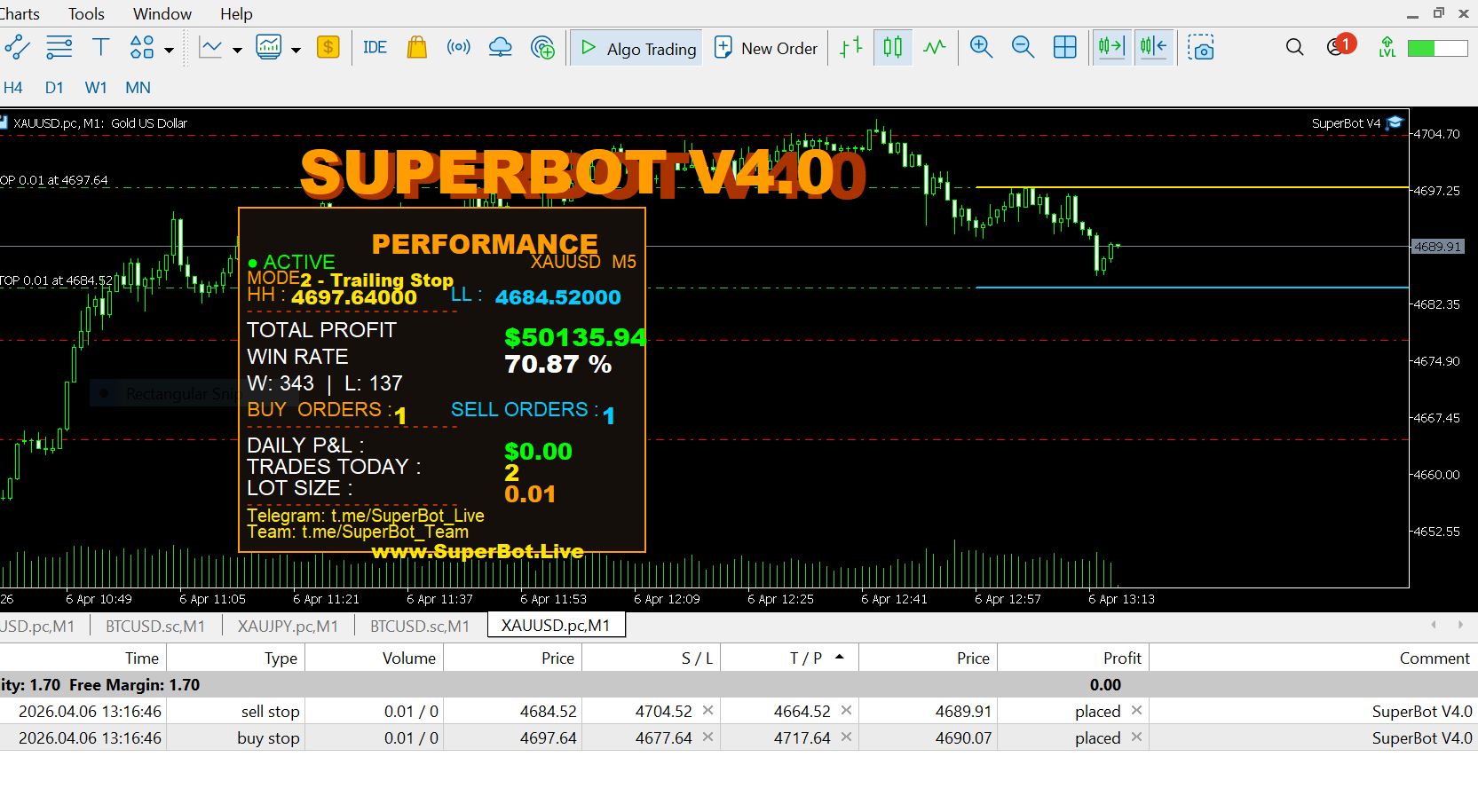
Task: Click the 4689.91 current price label on axis
Action: pyautogui.click(x=1437, y=247)
